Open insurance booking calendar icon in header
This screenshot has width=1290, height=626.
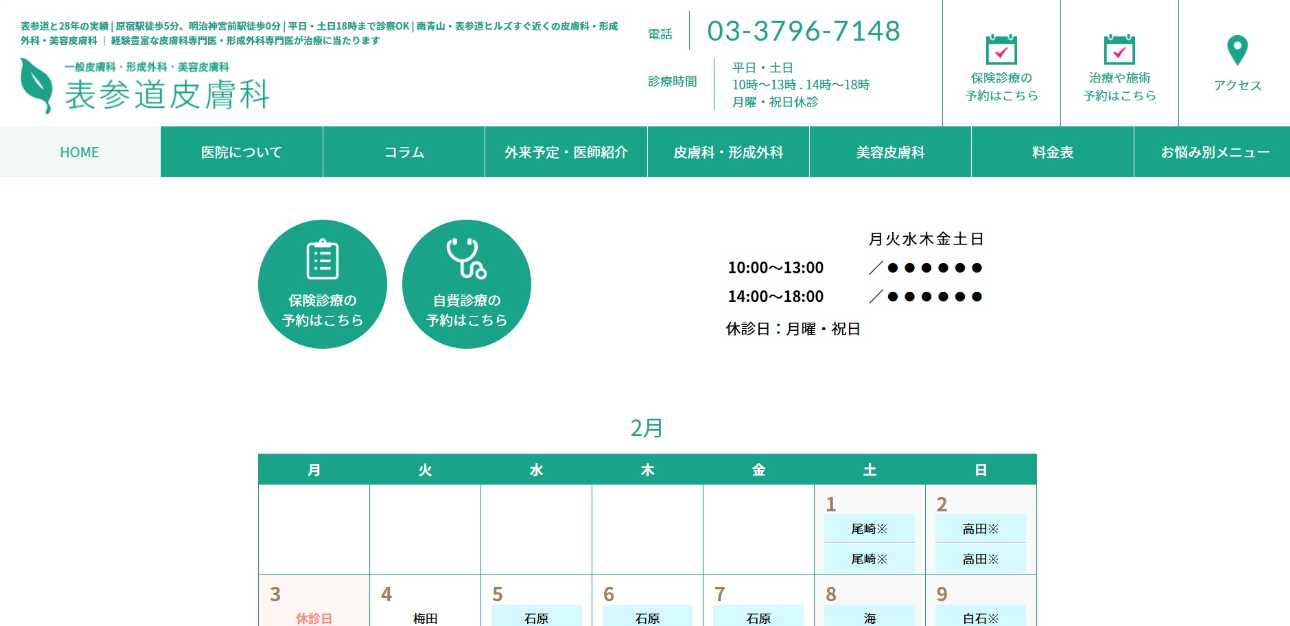tap(1001, 49)
